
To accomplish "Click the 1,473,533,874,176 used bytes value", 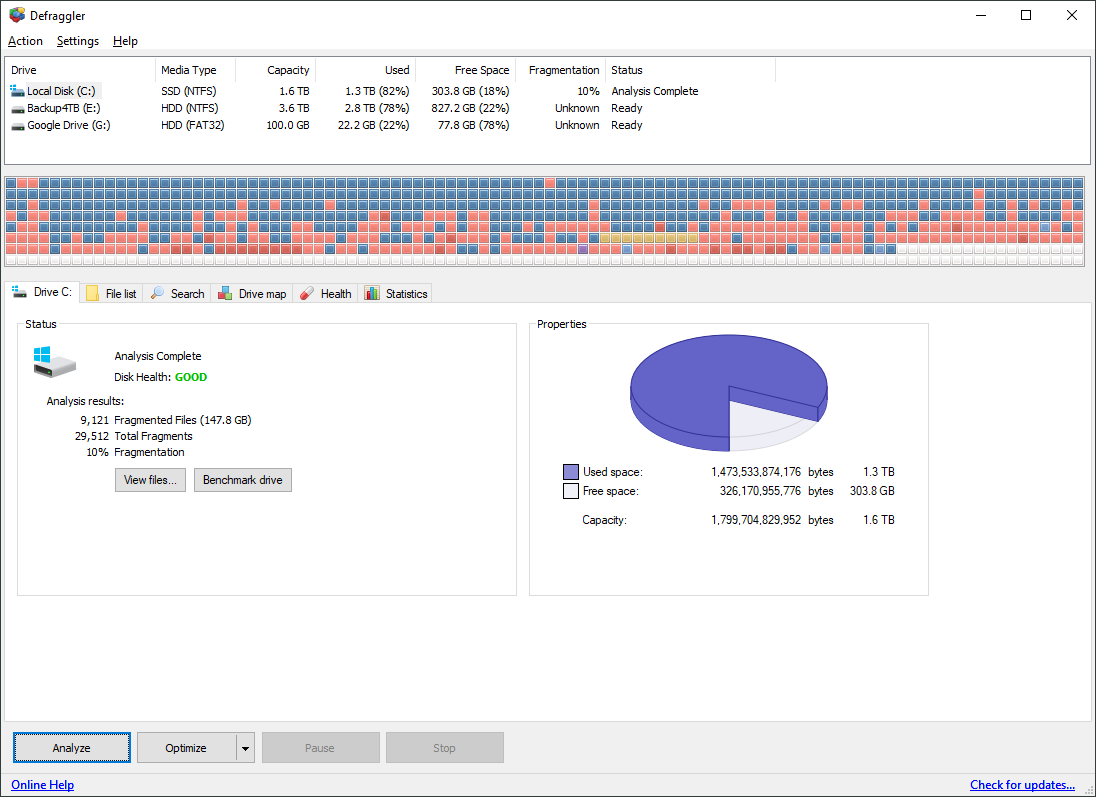I will click(x=756, y=472).
